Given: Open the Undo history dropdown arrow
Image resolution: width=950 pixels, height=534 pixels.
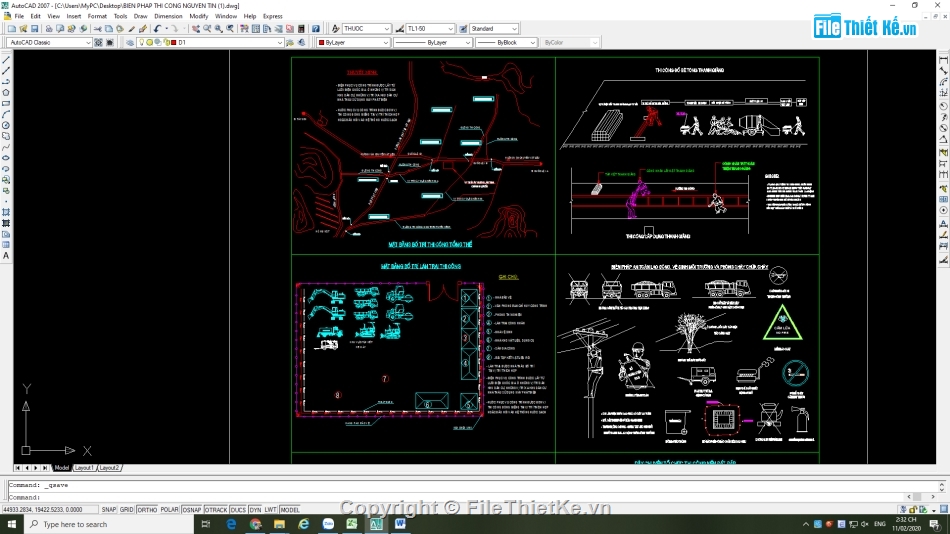Looking at the screenshot, I should (x=166, y=28).
